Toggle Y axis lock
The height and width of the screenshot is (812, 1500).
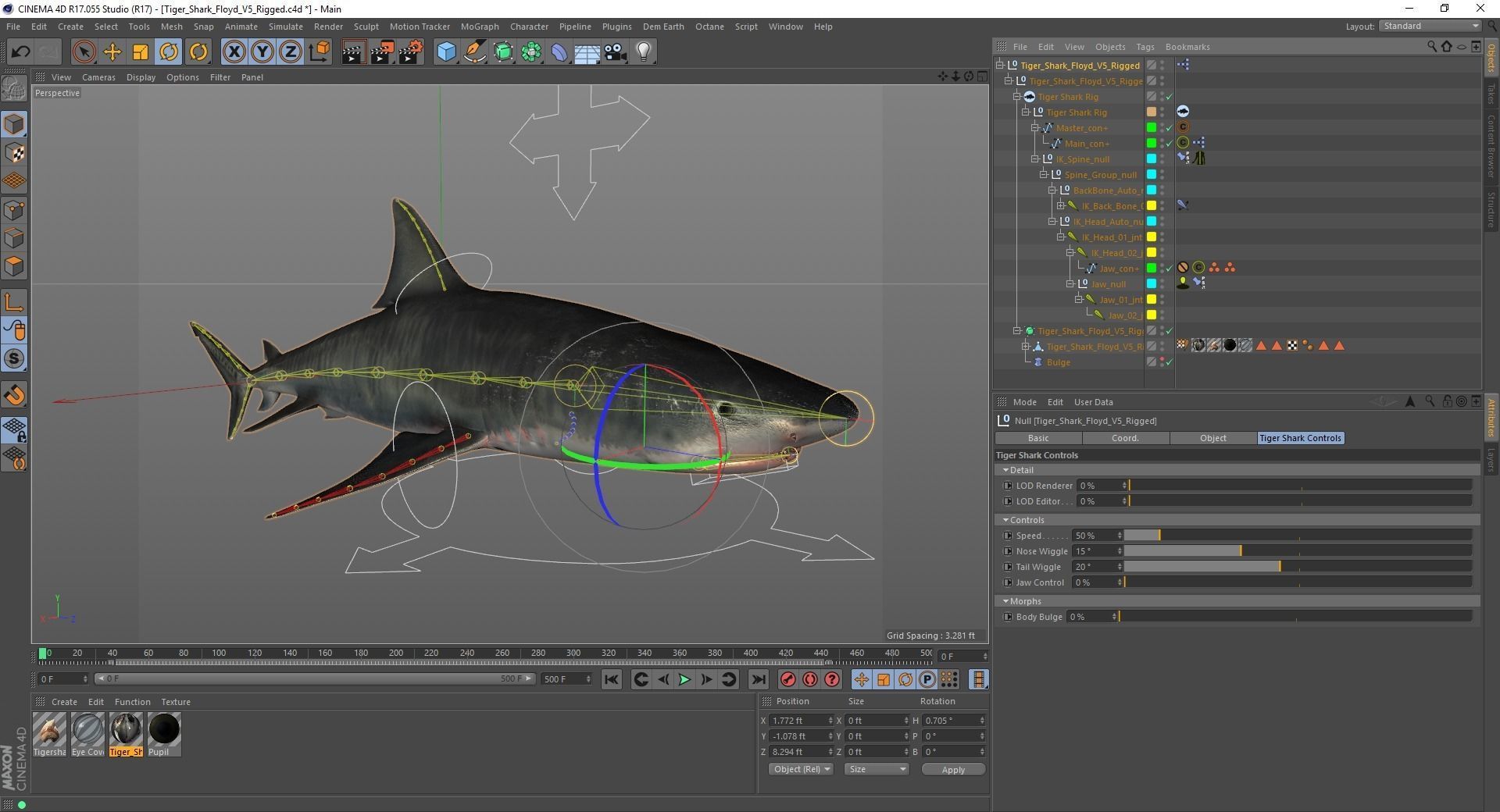(x=262, y=52)
